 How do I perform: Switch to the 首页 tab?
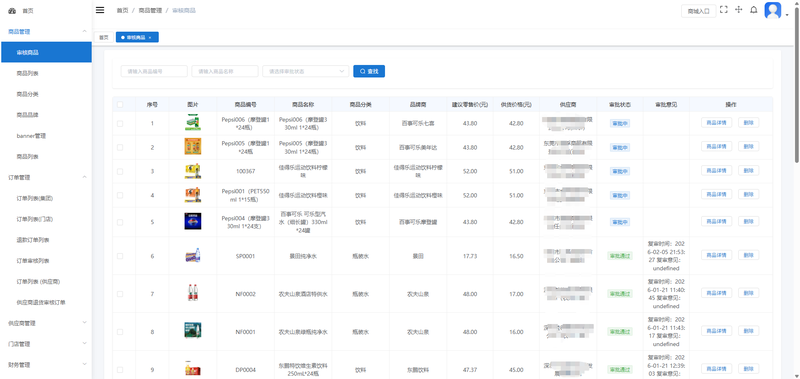104,37
